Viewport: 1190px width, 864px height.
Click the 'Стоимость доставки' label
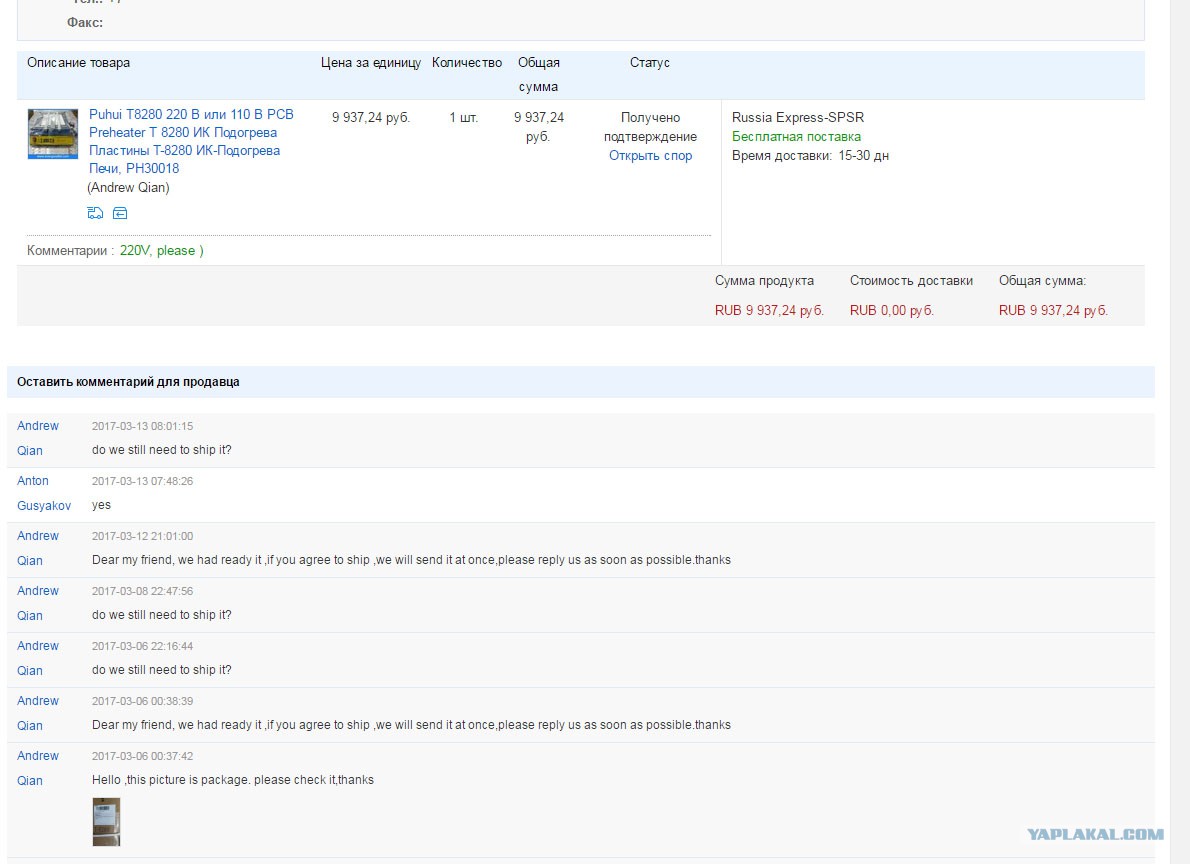(x=911, y=281)
